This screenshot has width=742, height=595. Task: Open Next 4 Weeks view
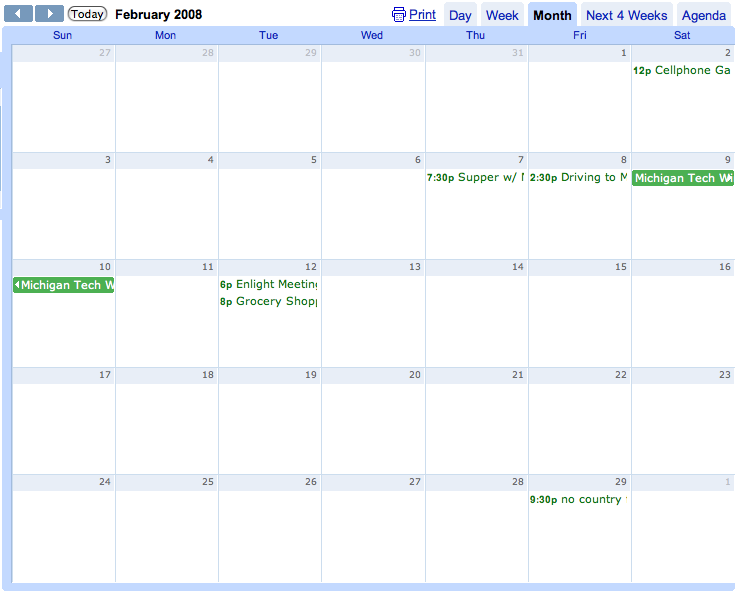click(x=626, y=15)
